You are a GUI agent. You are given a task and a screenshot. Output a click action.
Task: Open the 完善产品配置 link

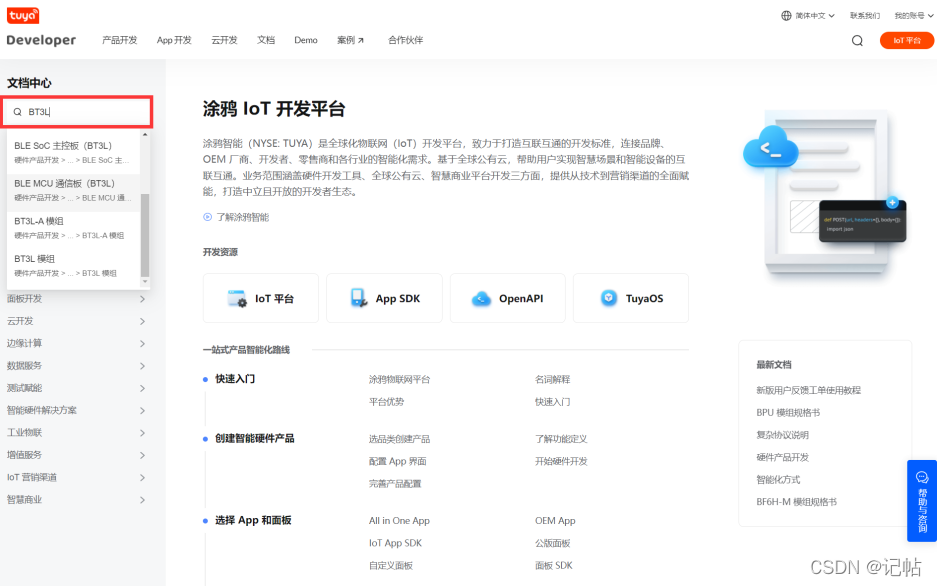pos(395,484)
